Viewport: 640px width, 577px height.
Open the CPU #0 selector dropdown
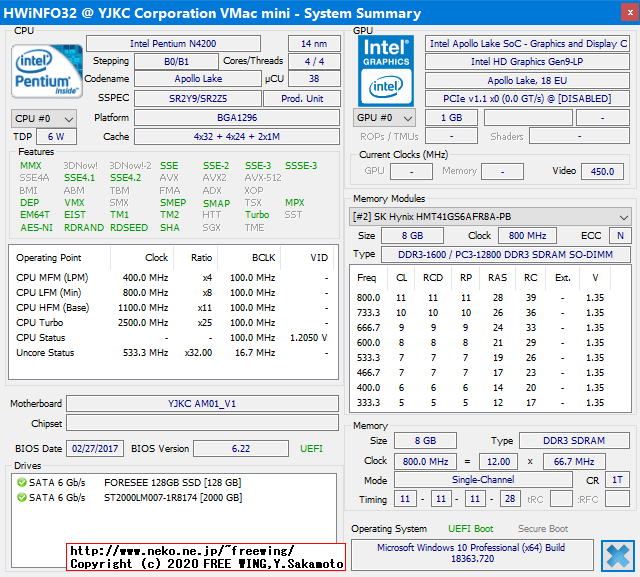click(44, 118)
